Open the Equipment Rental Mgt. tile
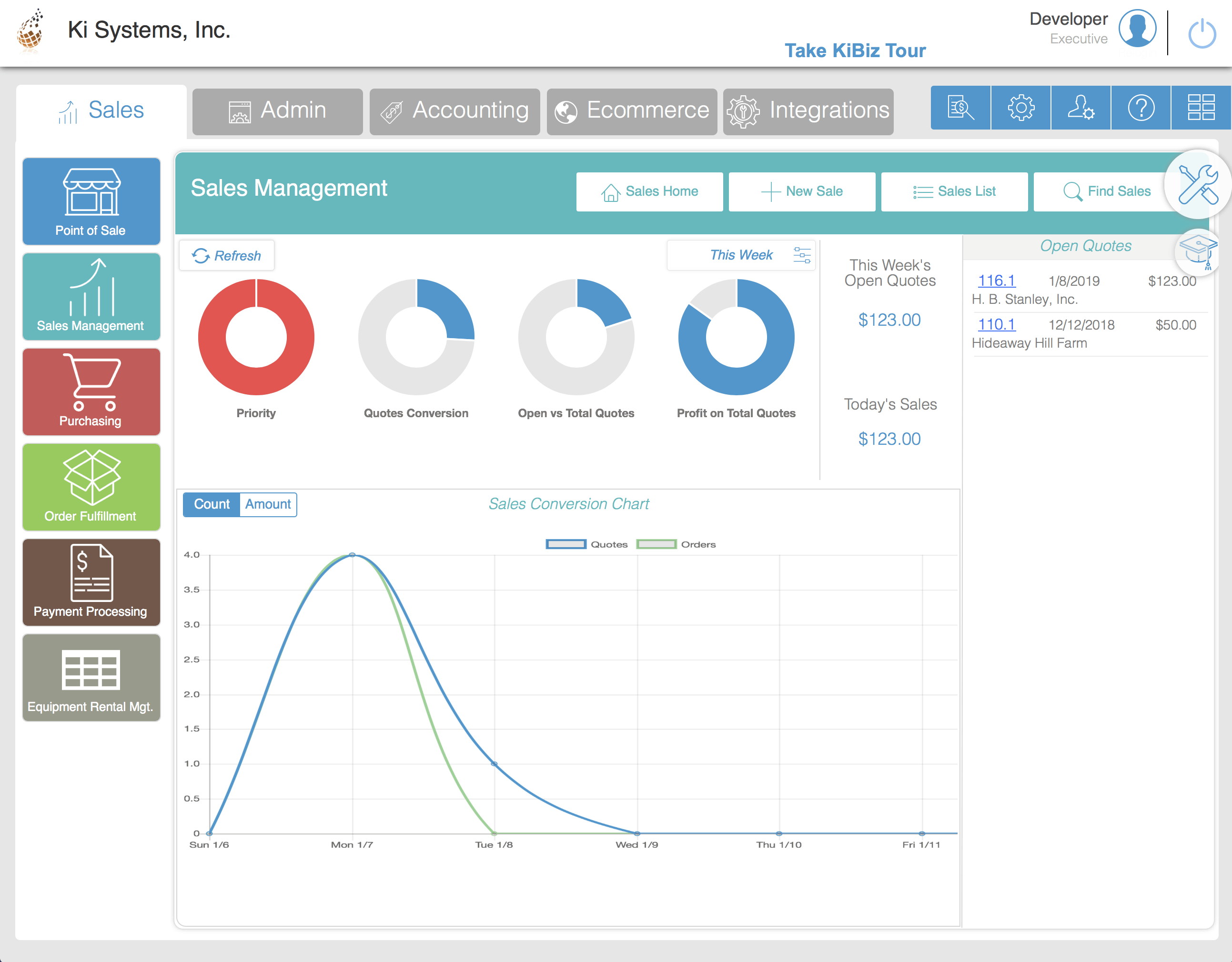Viewport: 1232px width, 962px height. pos(91,678)
